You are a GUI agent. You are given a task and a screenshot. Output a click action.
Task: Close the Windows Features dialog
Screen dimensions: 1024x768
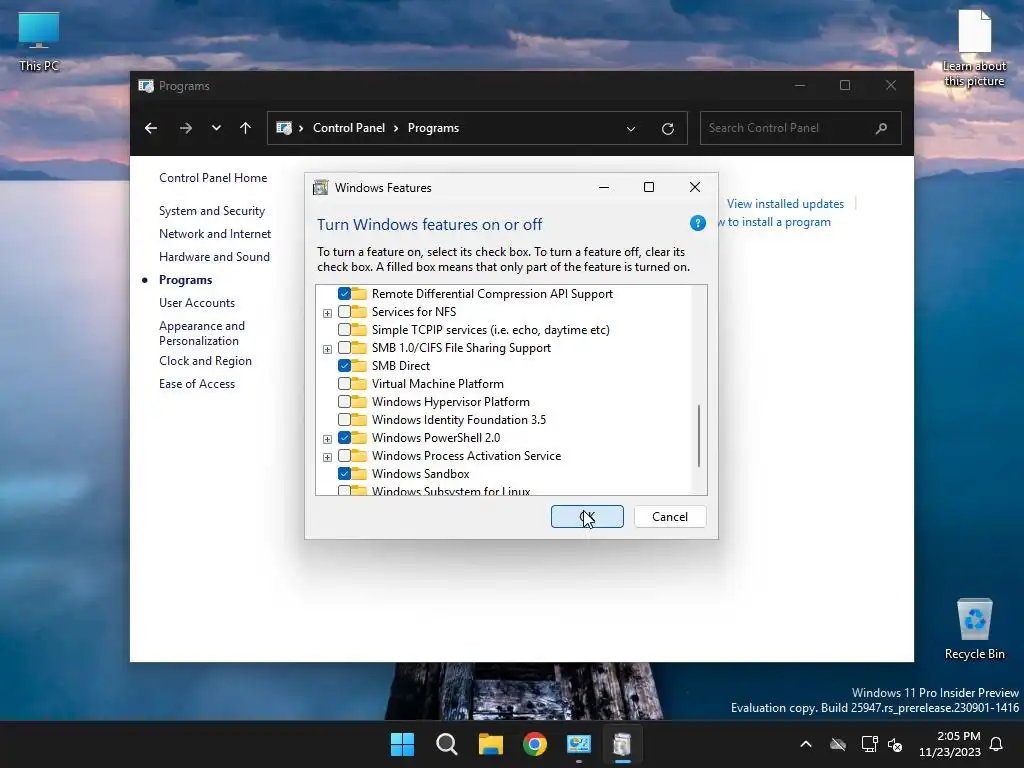click(x=695, y=187)
